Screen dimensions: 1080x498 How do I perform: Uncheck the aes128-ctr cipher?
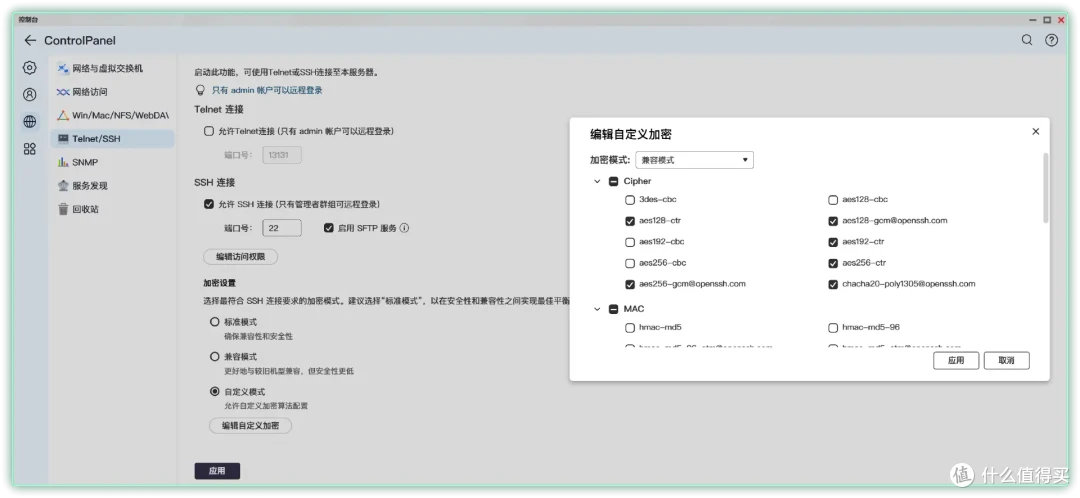[630, 221]
